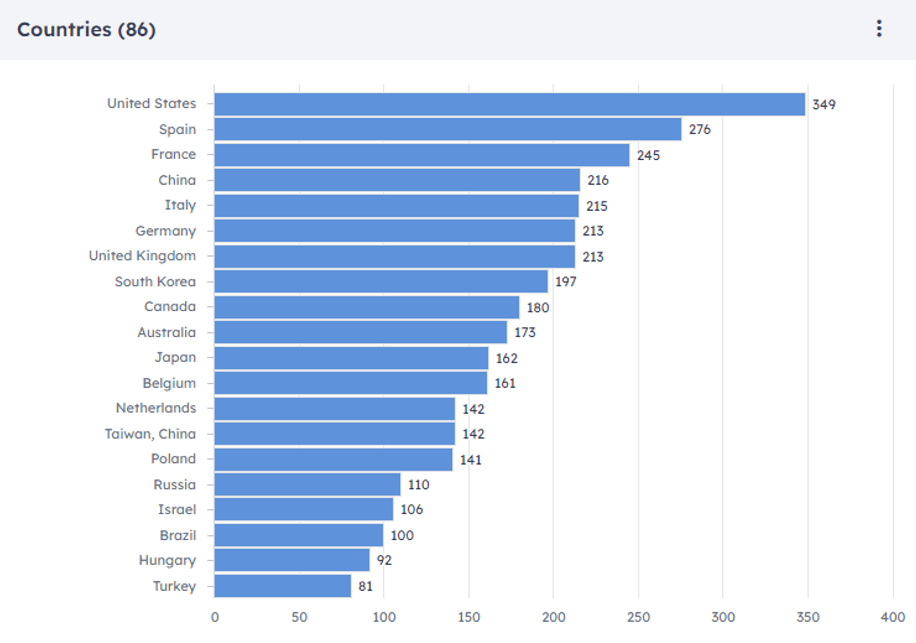Viewport: 916px width, 643px height.
Task: Click the Taiwan, China axis label
Action: 150,434
